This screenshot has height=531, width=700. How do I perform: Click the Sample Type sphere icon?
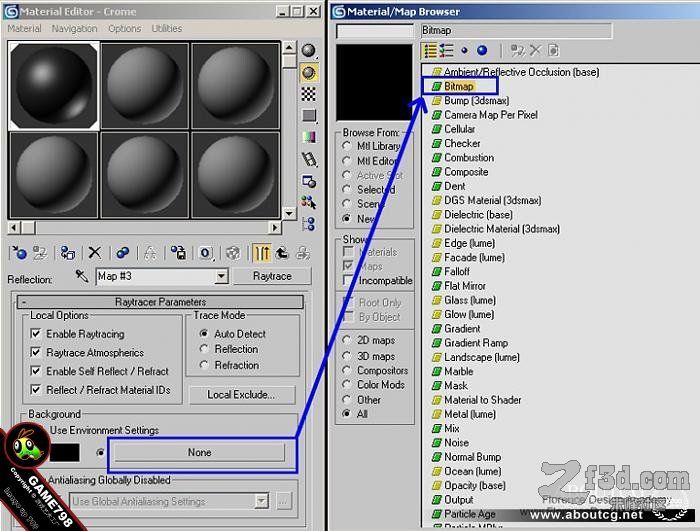pos(308,50)
